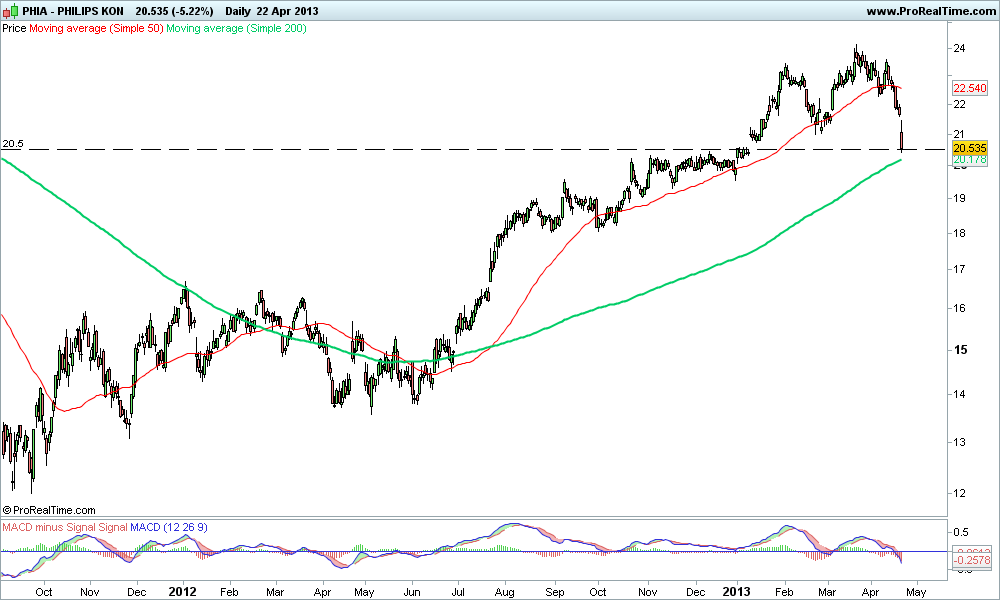The width and height of the screenshot is (1000, 600).
Task: Open the www.ProRealTime.com link
Action: click(930, 11)
